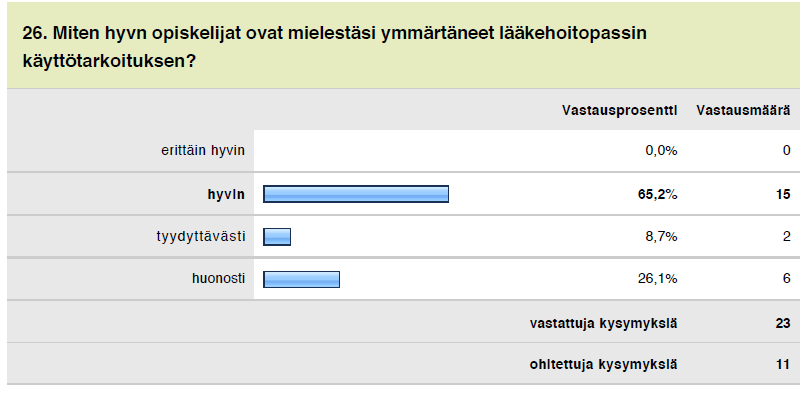Click the 'huonosti' row label
Viewport: 803px width, 394px height.
tap(218, 278)
